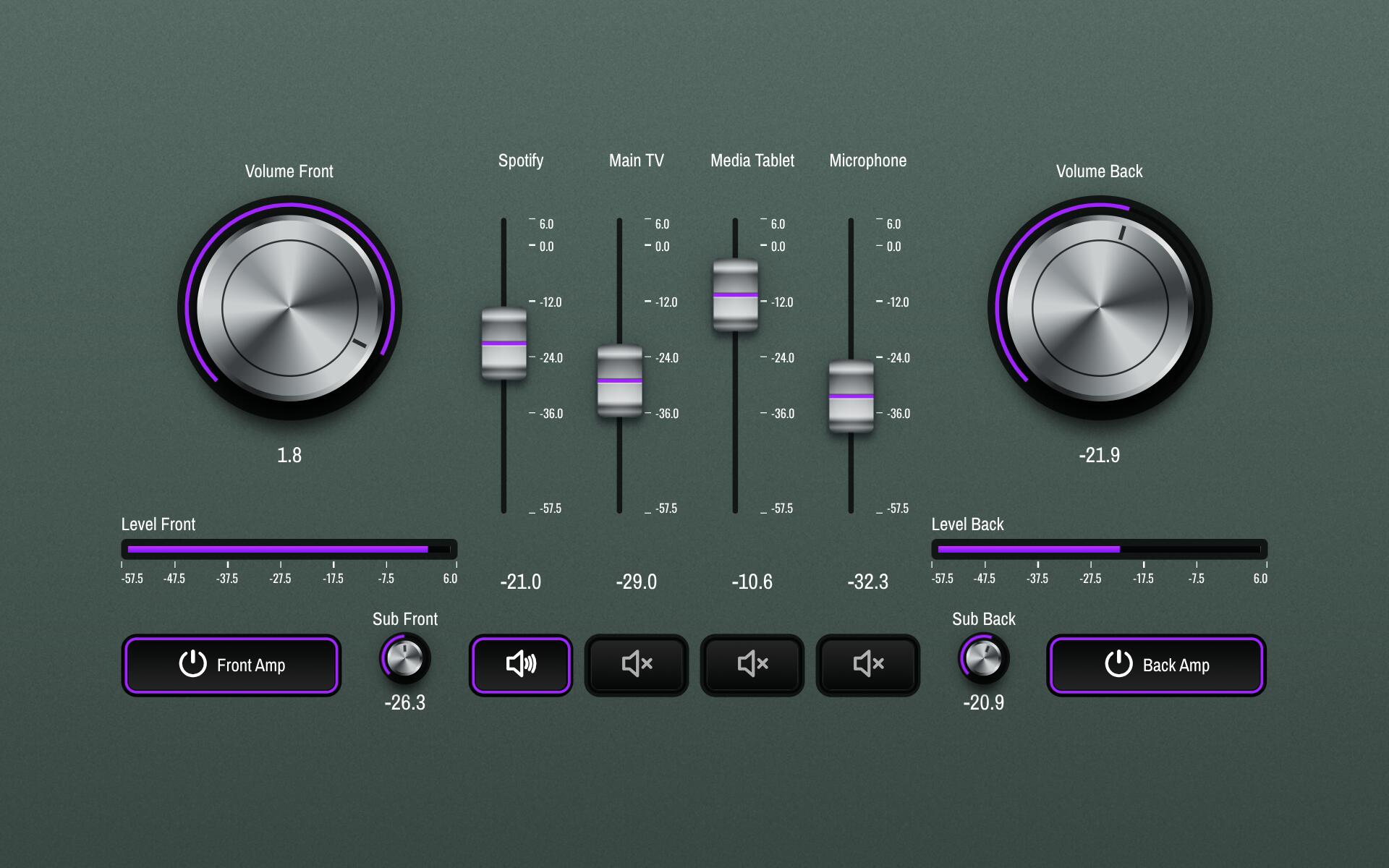Screen dimensions: 1389x868
Task: Mute the Spotify channel speaker button
Action: click(520, 665)
